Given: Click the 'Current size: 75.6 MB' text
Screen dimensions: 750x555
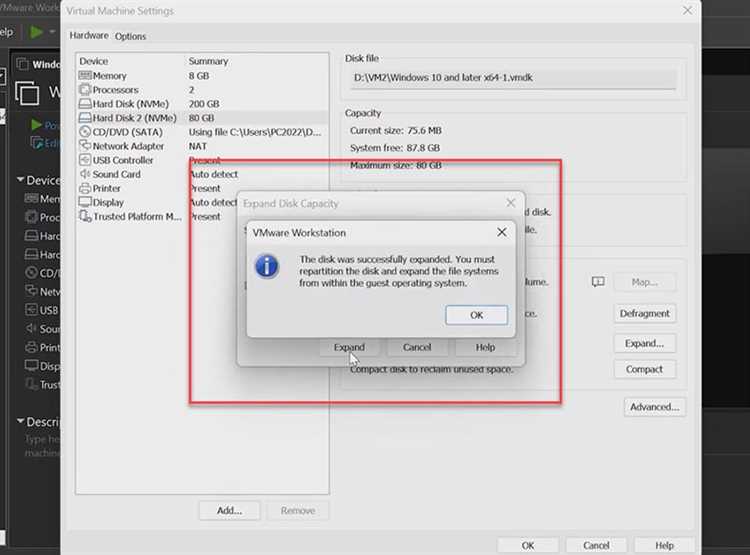Looking at the screenshot, I should tap(396, 131).
